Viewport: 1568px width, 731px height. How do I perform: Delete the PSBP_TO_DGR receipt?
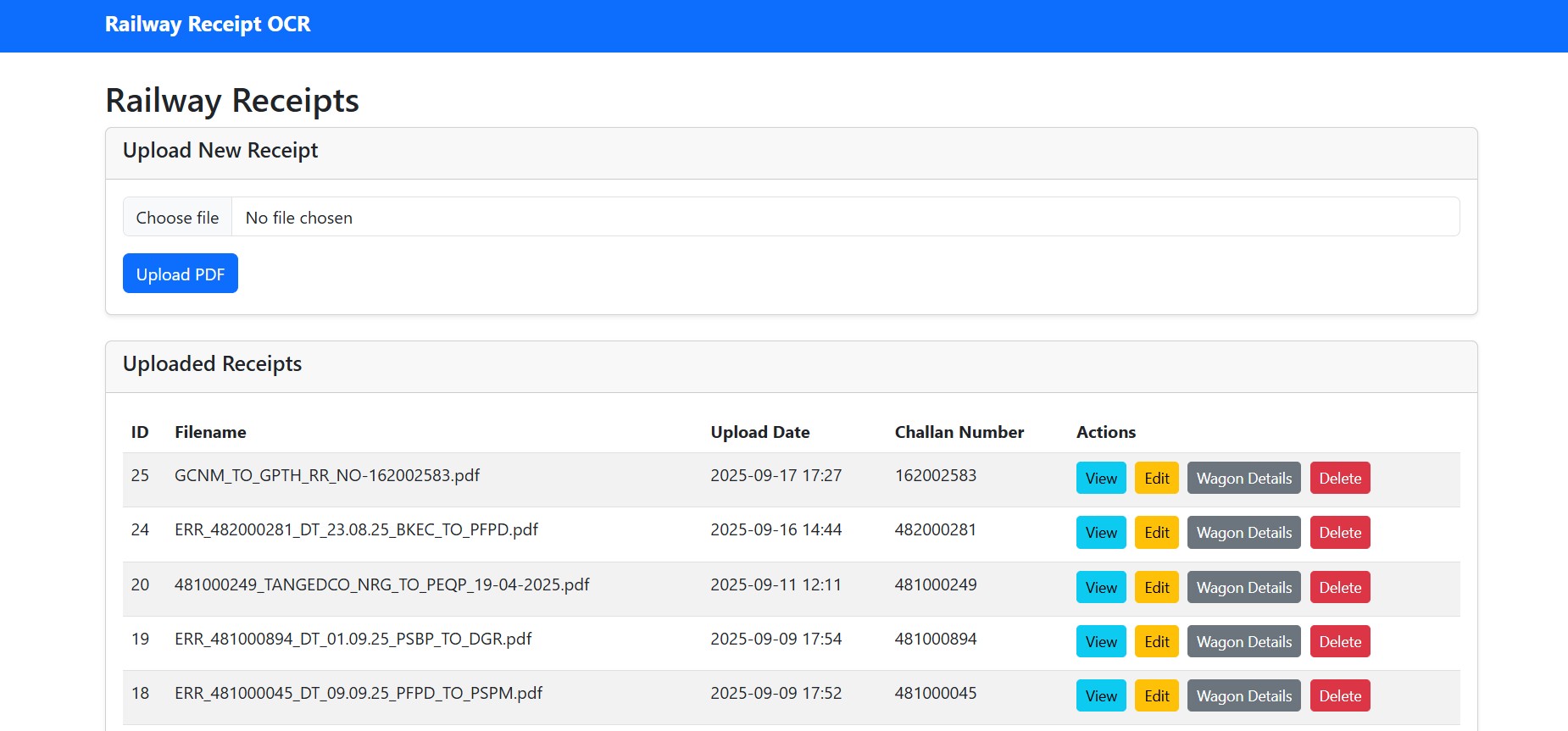point(1339,642)
